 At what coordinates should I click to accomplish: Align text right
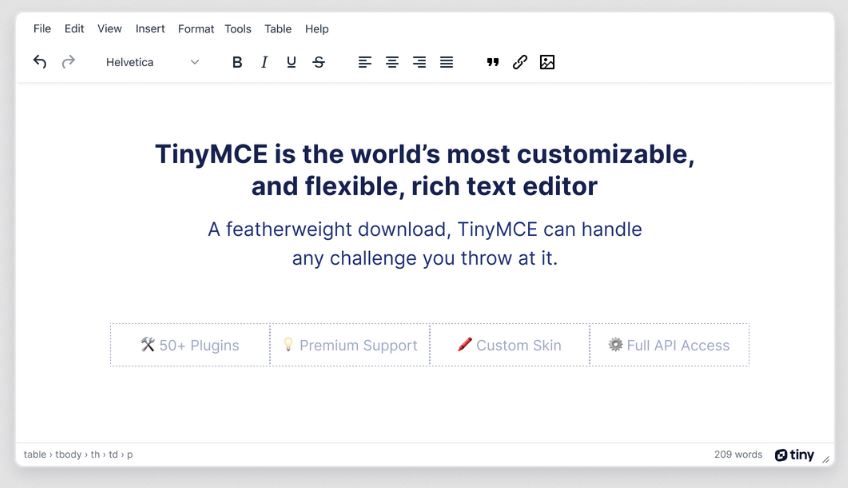pyautogui.click(x=419, y=62)
